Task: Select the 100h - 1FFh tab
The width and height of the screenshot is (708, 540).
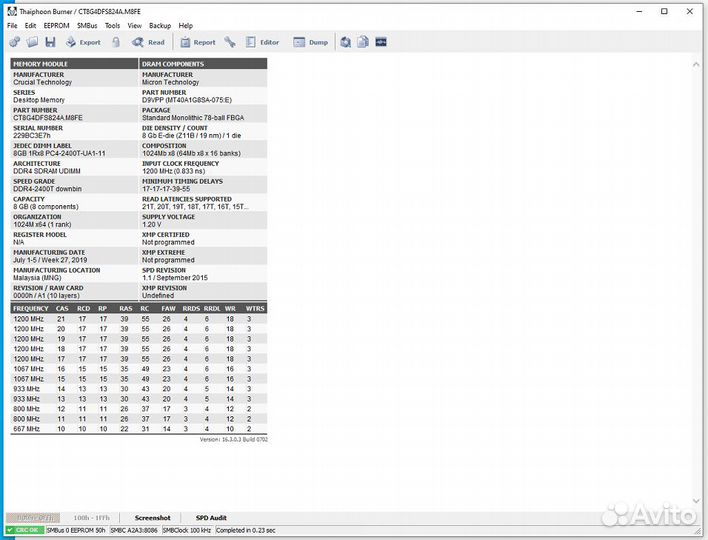Action: [94, 518]
